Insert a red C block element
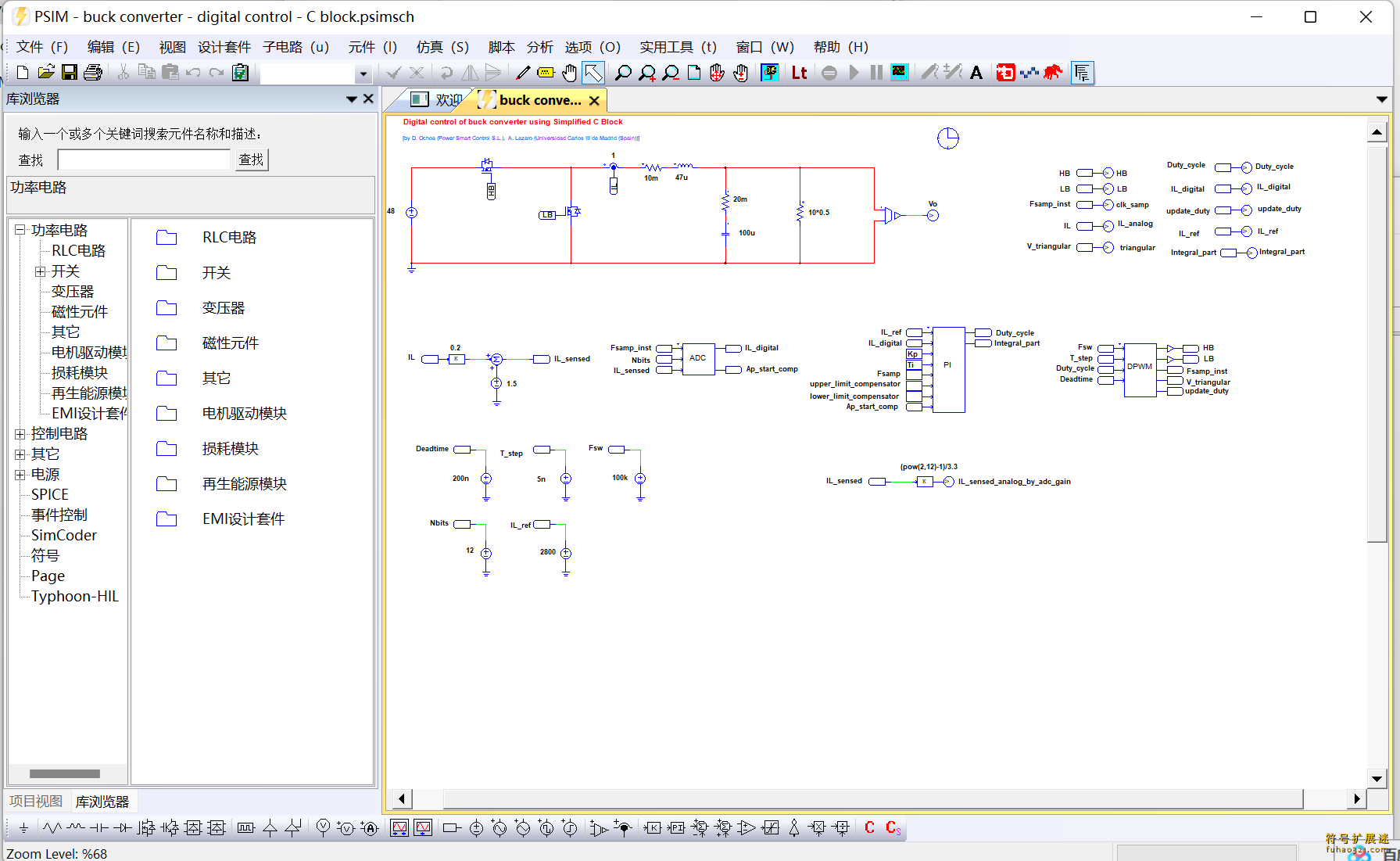The image size is (1400, 861). (x=869, y=827)
